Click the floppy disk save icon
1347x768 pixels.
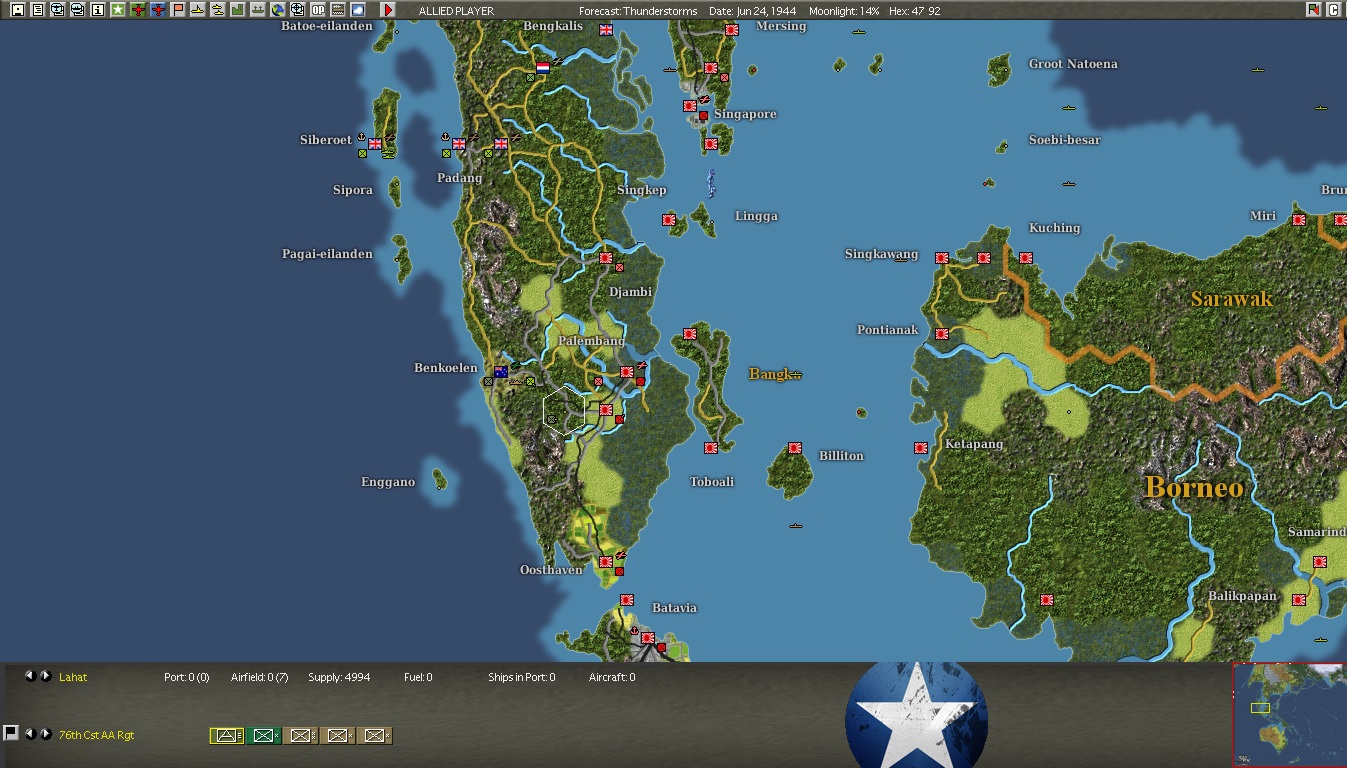[x=17, y=10]
